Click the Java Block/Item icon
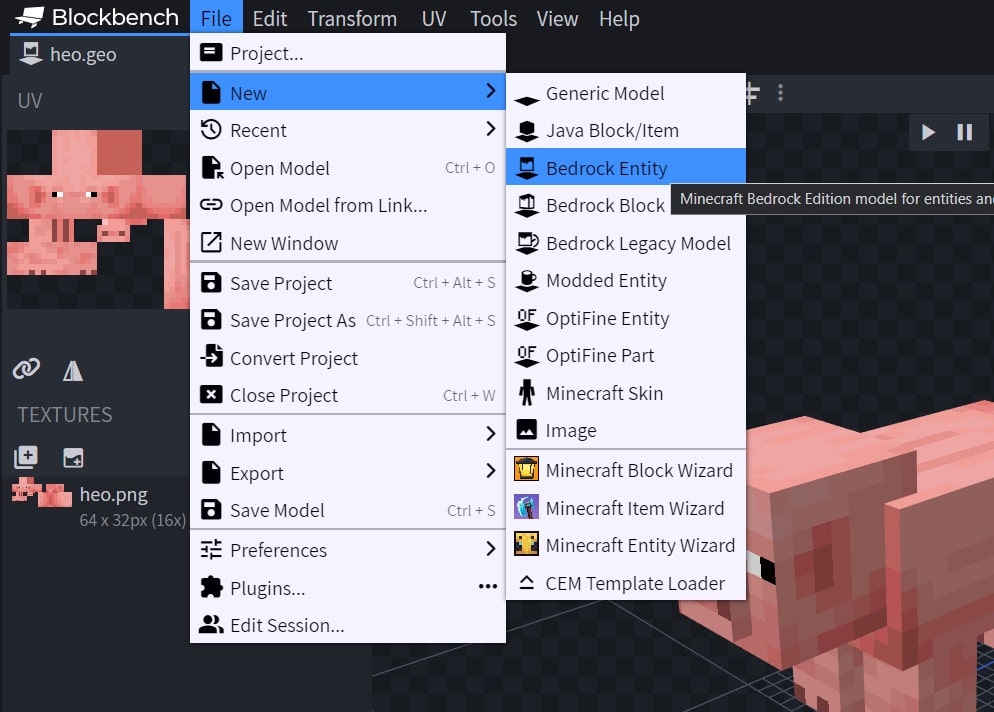Image resolution: width=994 pixels, height=712 pixels. pyautogui.click(x=526, y=131)
